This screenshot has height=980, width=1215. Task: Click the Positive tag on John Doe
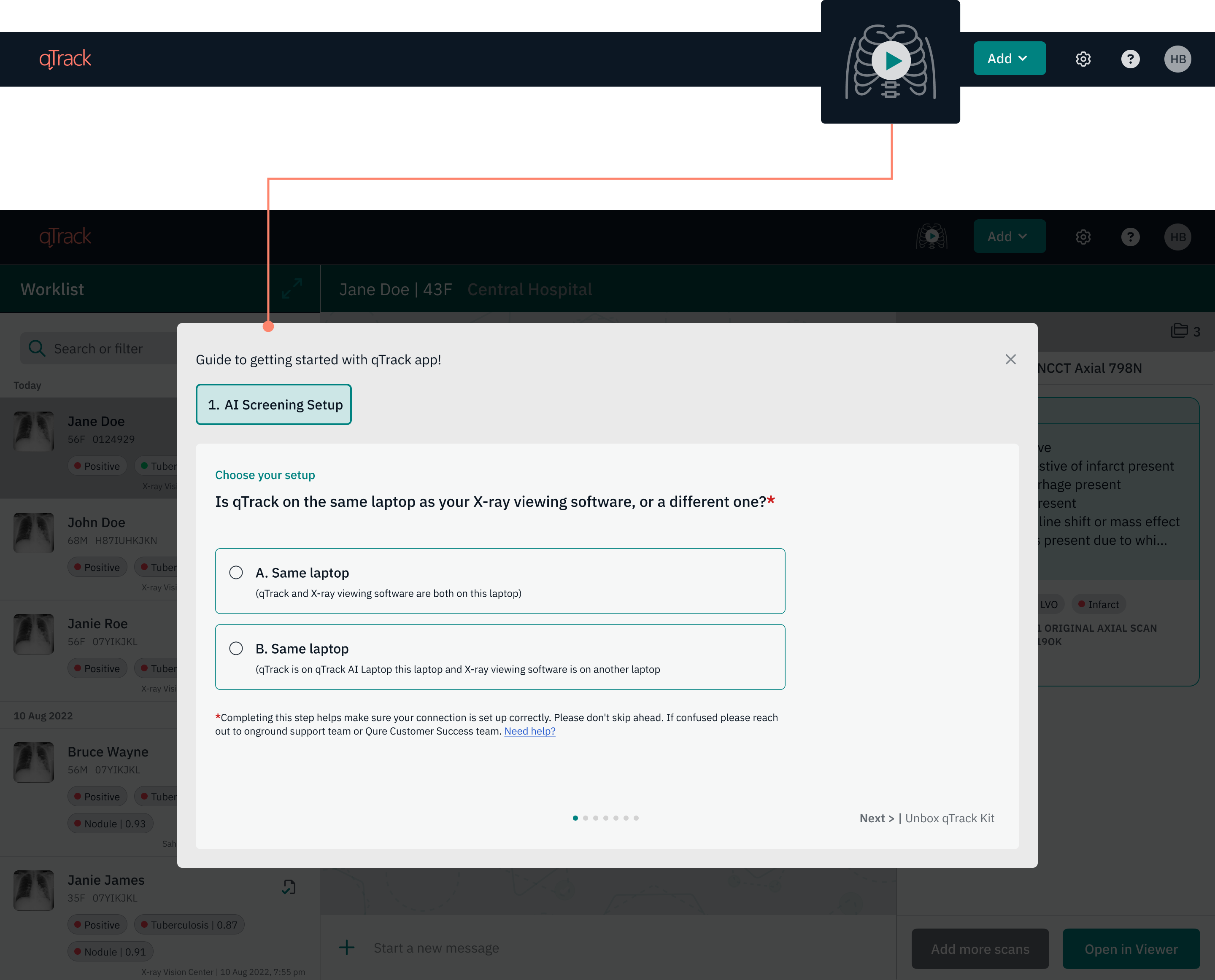(97, 567)
